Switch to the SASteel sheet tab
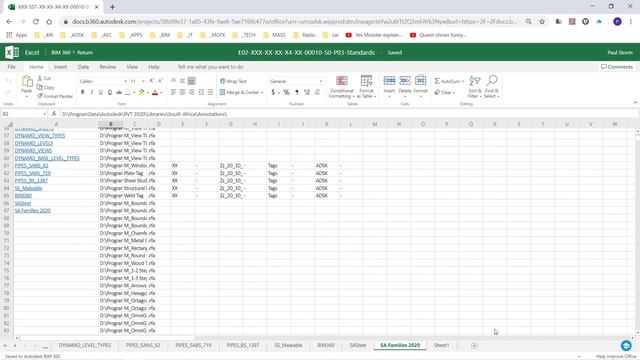The image size is (640, 360). click(358, 345)
